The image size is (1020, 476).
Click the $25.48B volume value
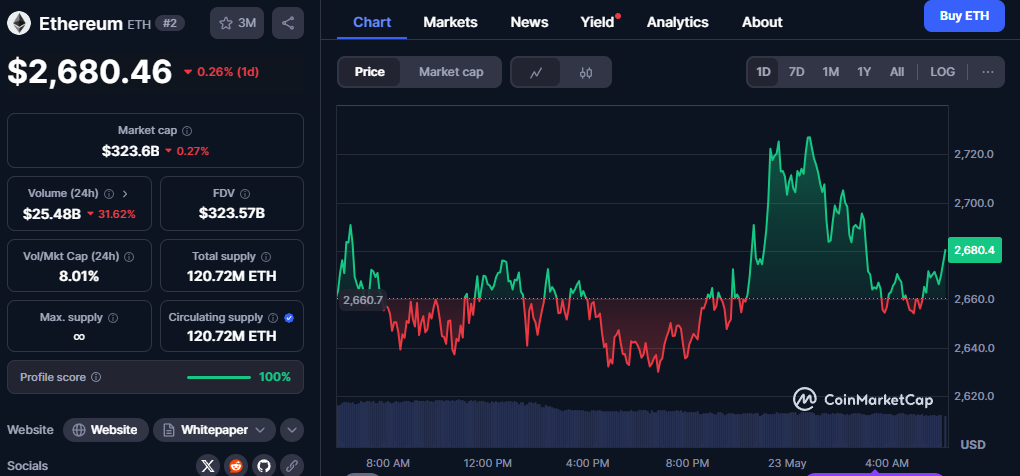coord(51,214)
